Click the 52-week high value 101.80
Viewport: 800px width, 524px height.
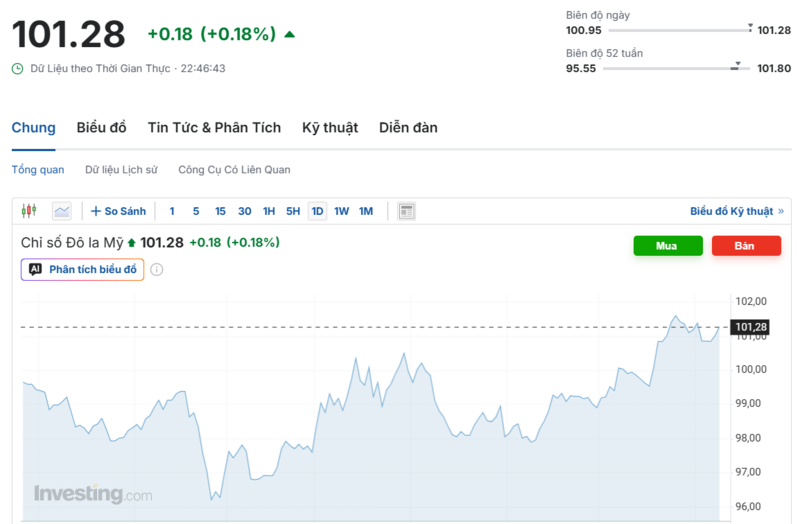[x=774, y=68]
